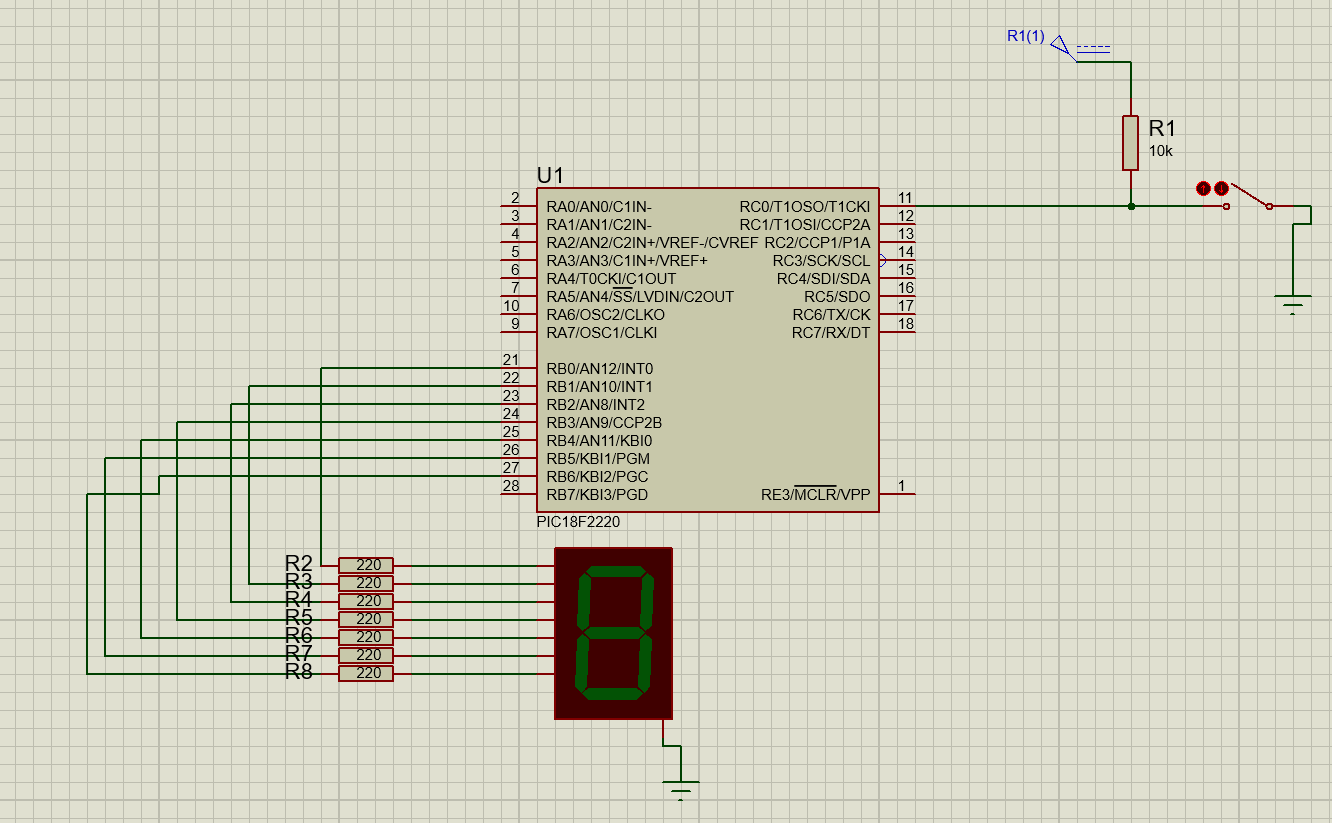Click the 10k resistor value text
Screen dimensions: 1332x823
click(x=1160, y=151)
